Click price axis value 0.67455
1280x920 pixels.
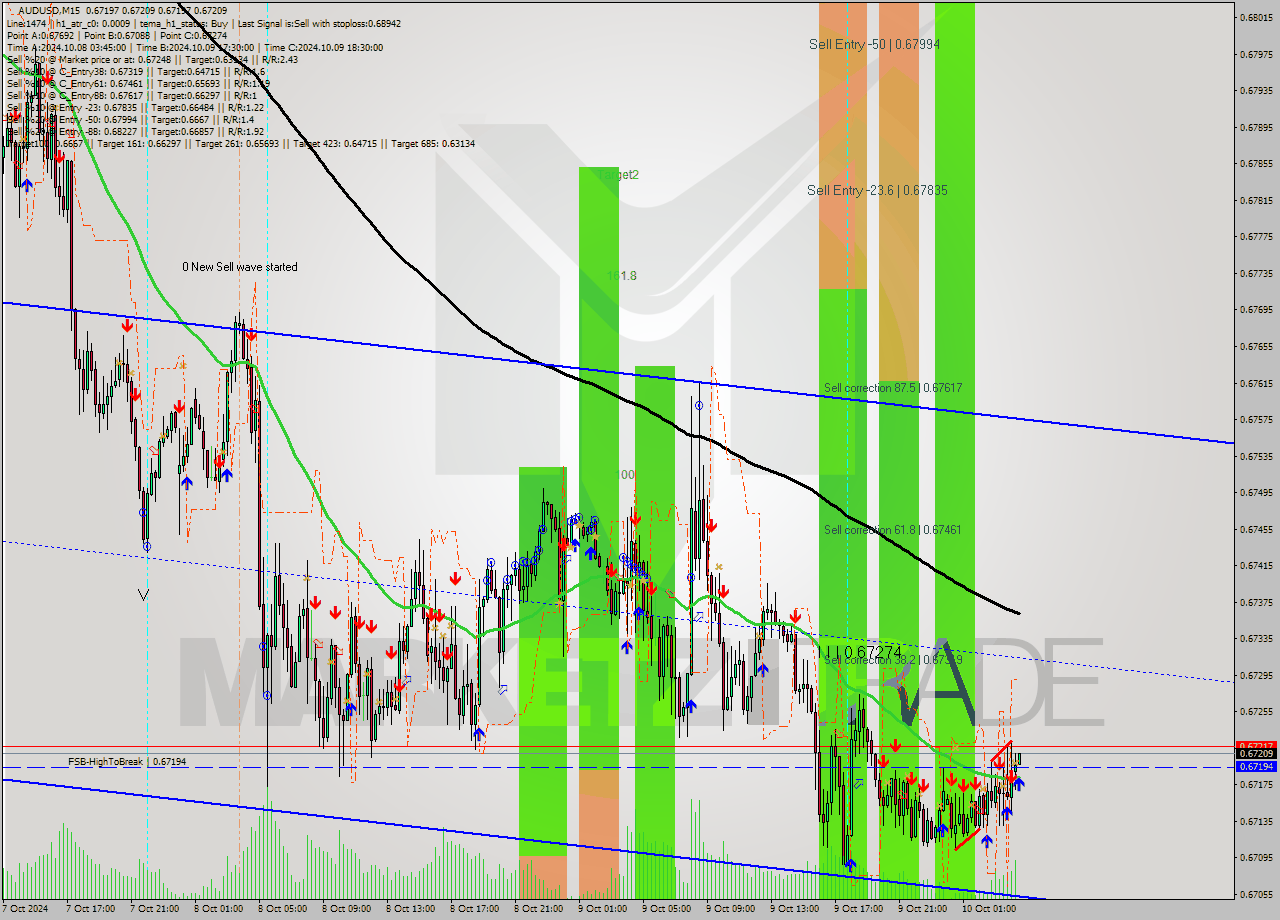tap(1256, 529)
